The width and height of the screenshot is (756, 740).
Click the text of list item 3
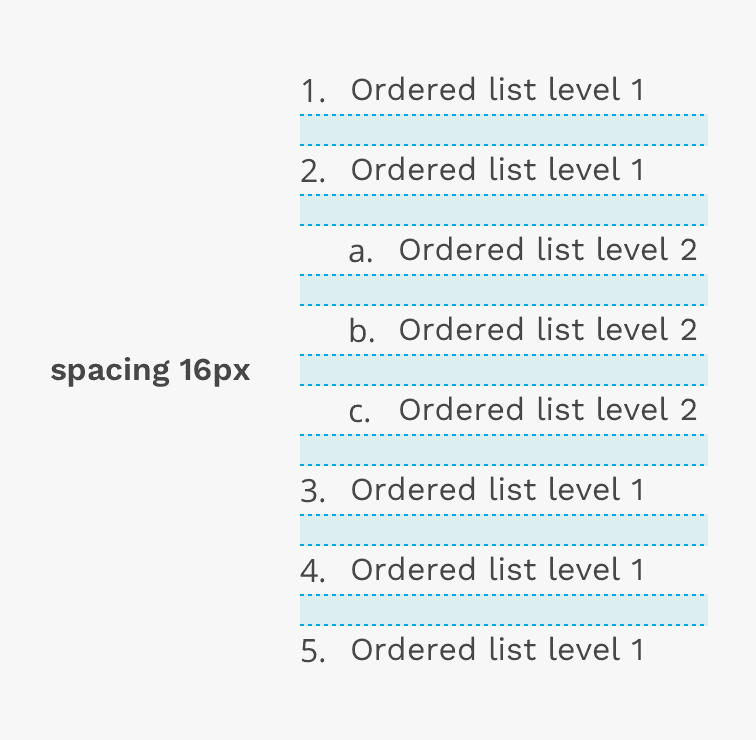pyautogui.click(x=497, y=490)
